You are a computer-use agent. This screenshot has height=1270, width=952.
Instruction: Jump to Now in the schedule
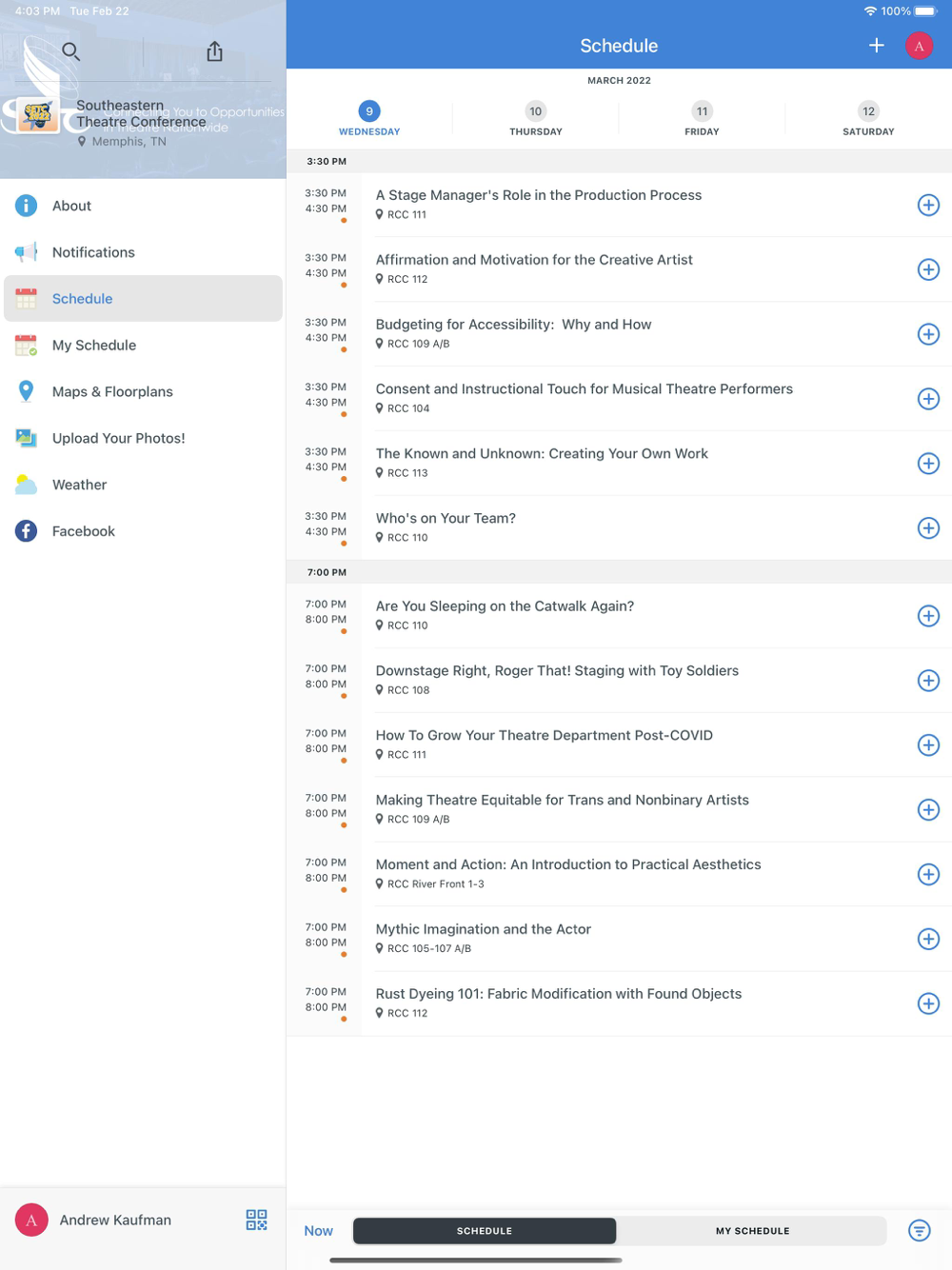tap(318, 1231)
